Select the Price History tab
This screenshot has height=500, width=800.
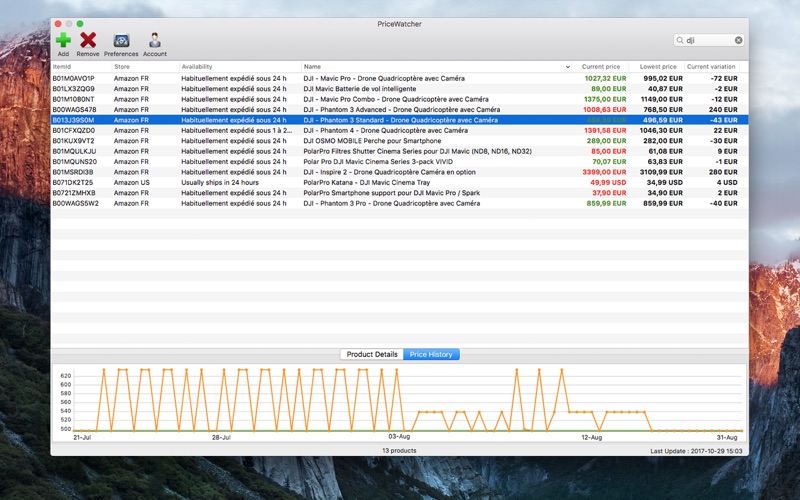coord(431,354)
